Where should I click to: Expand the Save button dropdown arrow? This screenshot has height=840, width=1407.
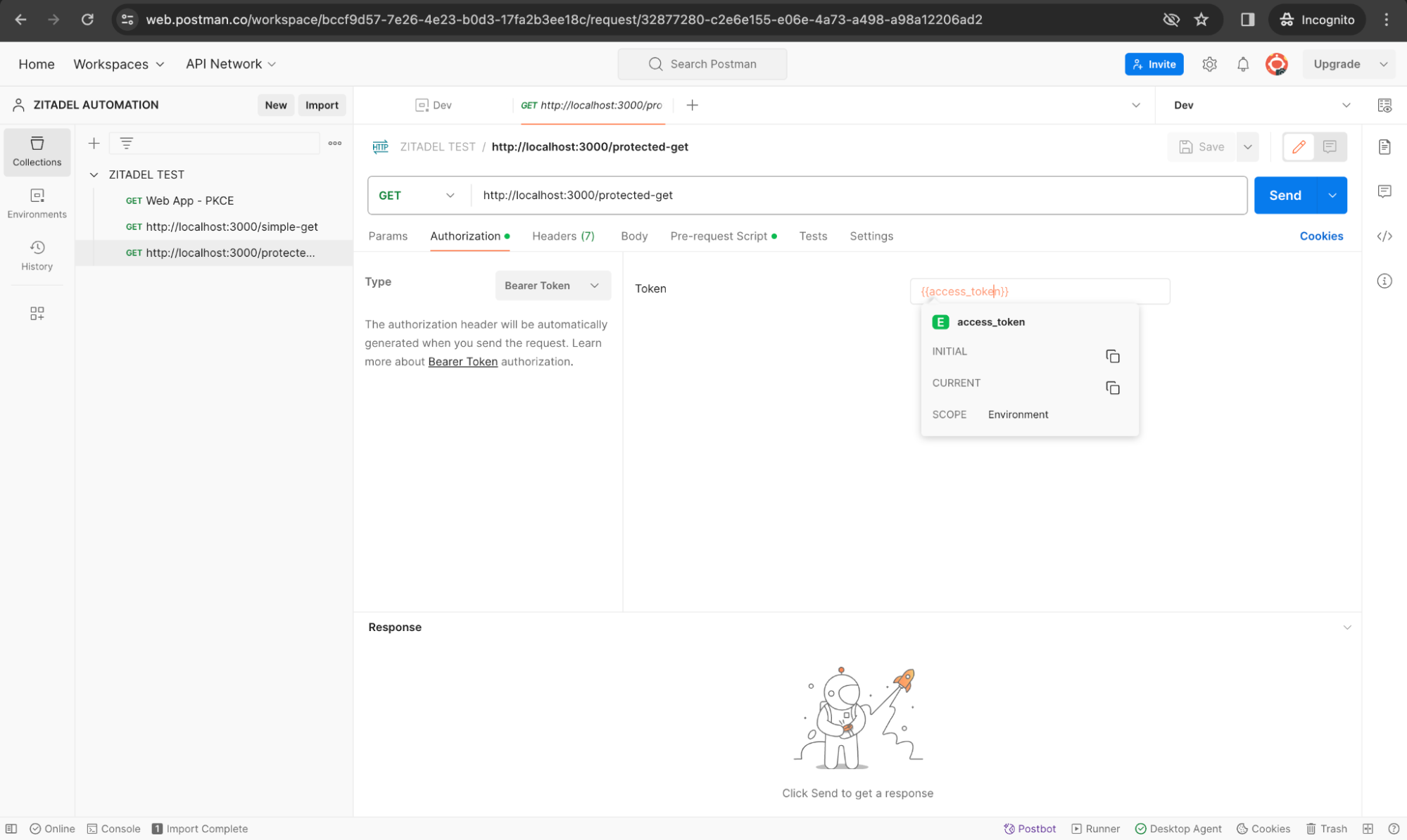click(x=1247, y=147)
